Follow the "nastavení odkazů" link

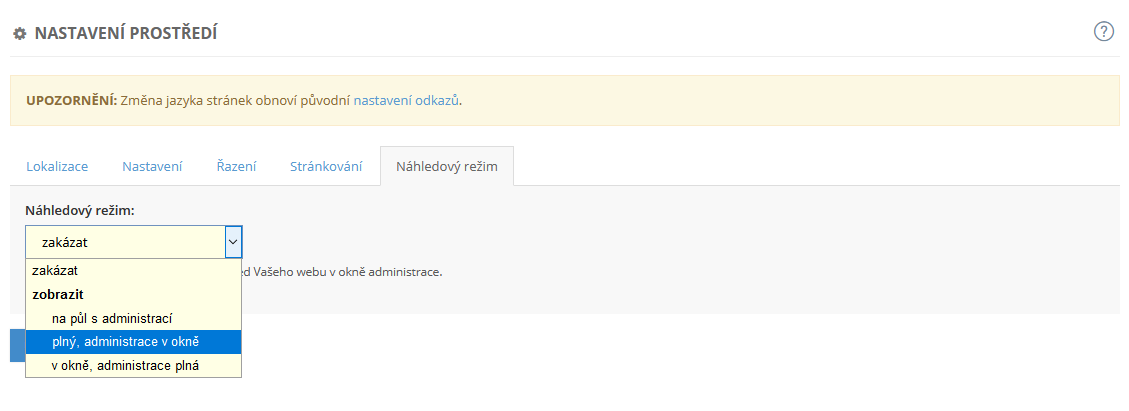point(406,100)
